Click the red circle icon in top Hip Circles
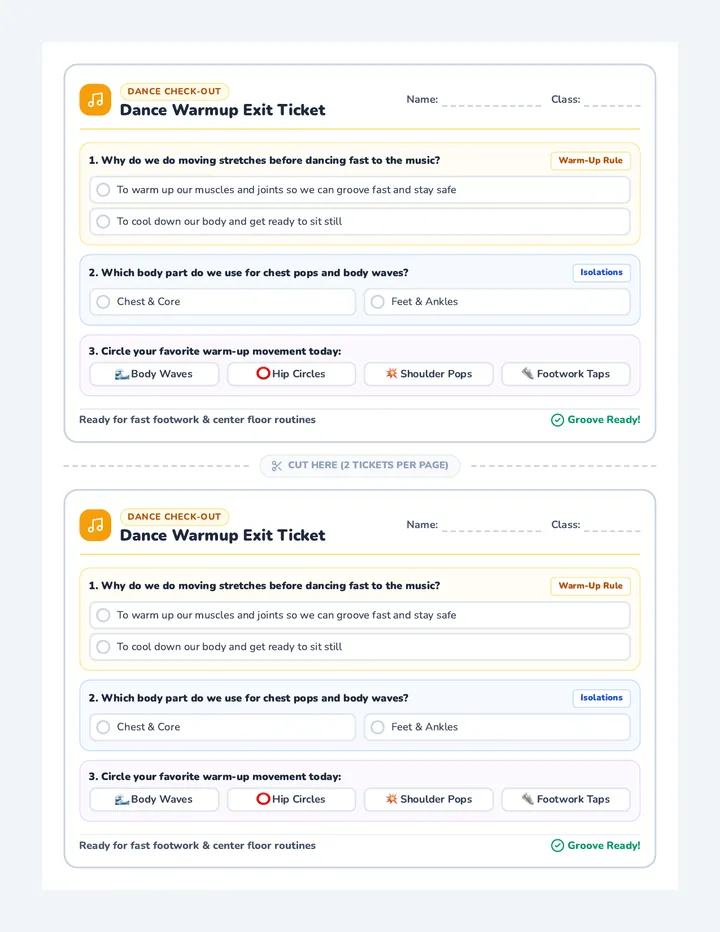Viewport: 720px width, 932px height. 263,373
